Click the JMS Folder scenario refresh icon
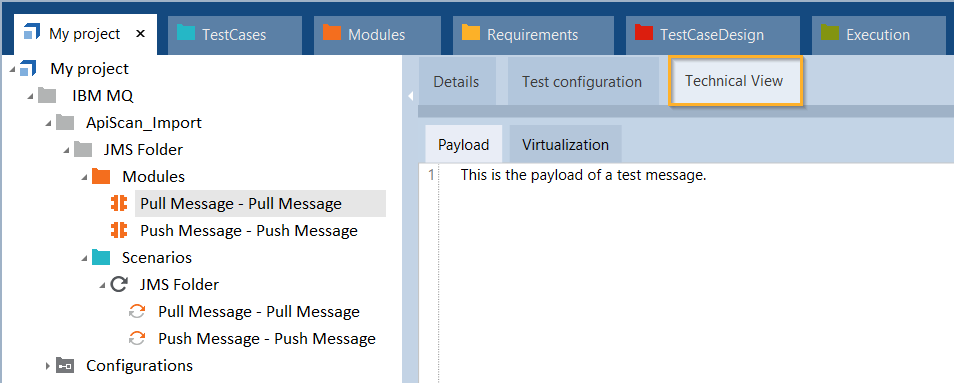The height and width of the screenshot is (383, 954). pos(119,285)
